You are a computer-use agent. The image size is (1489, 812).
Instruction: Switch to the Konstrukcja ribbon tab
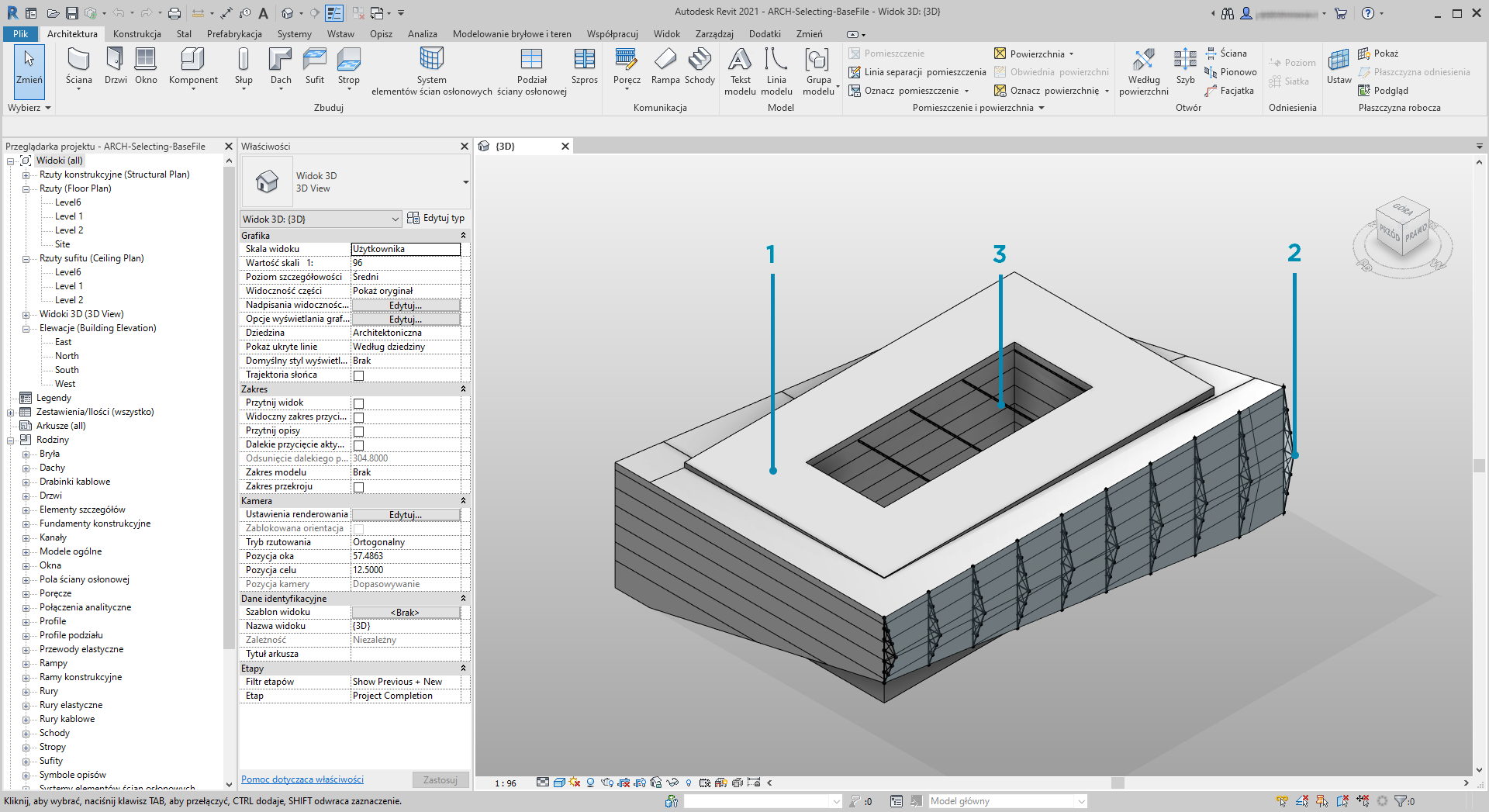137,33
